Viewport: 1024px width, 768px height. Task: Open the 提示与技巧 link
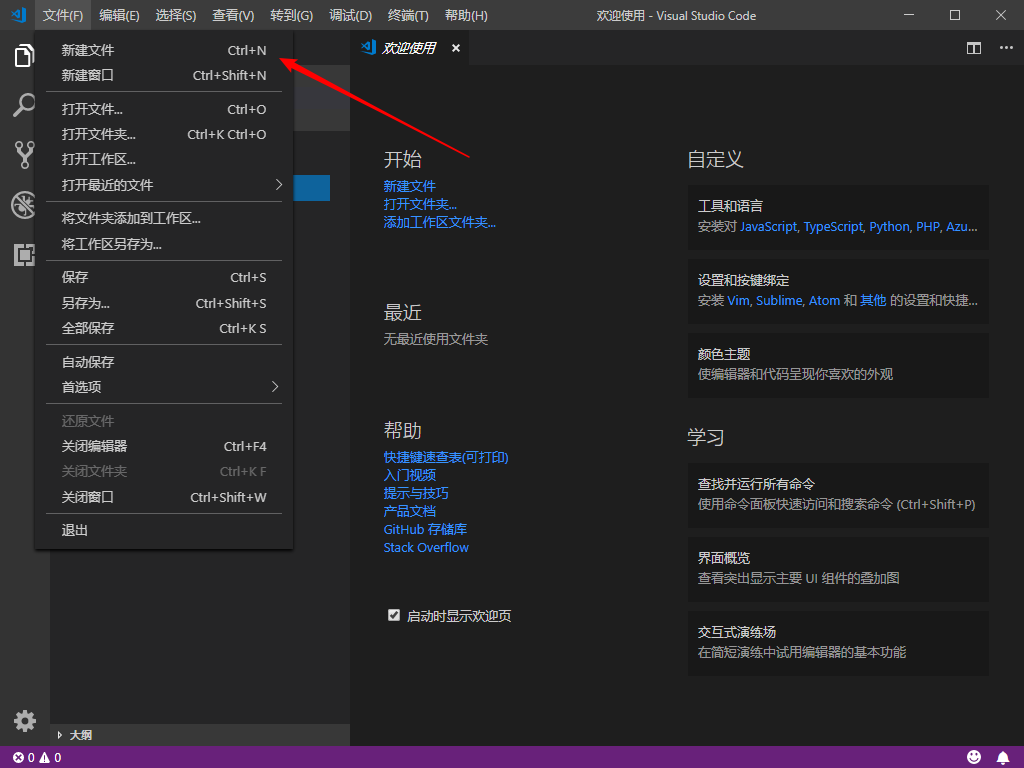point(416,493)
